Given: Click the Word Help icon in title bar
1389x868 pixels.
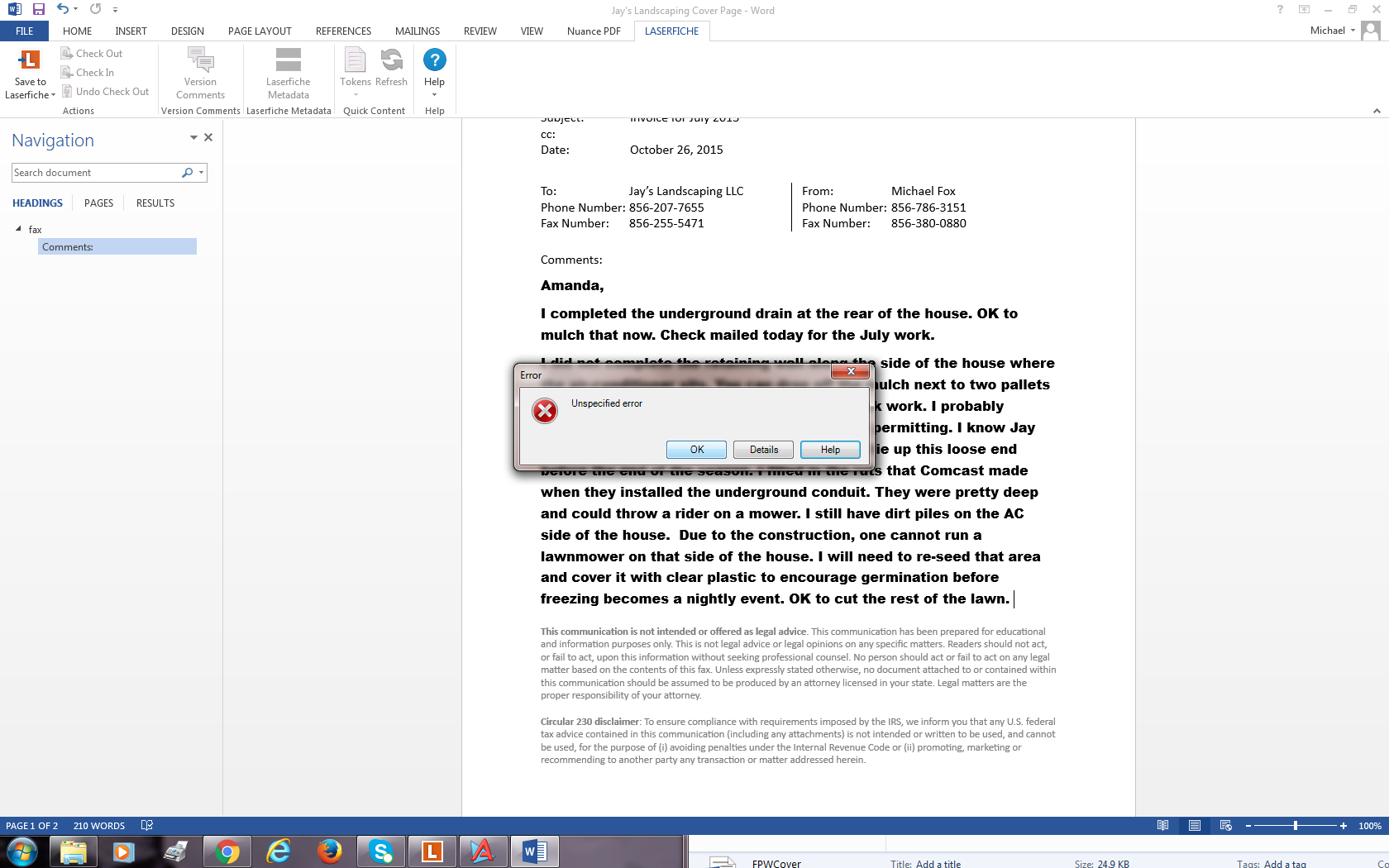Looking at the screenshot, I should point(1280,10).
